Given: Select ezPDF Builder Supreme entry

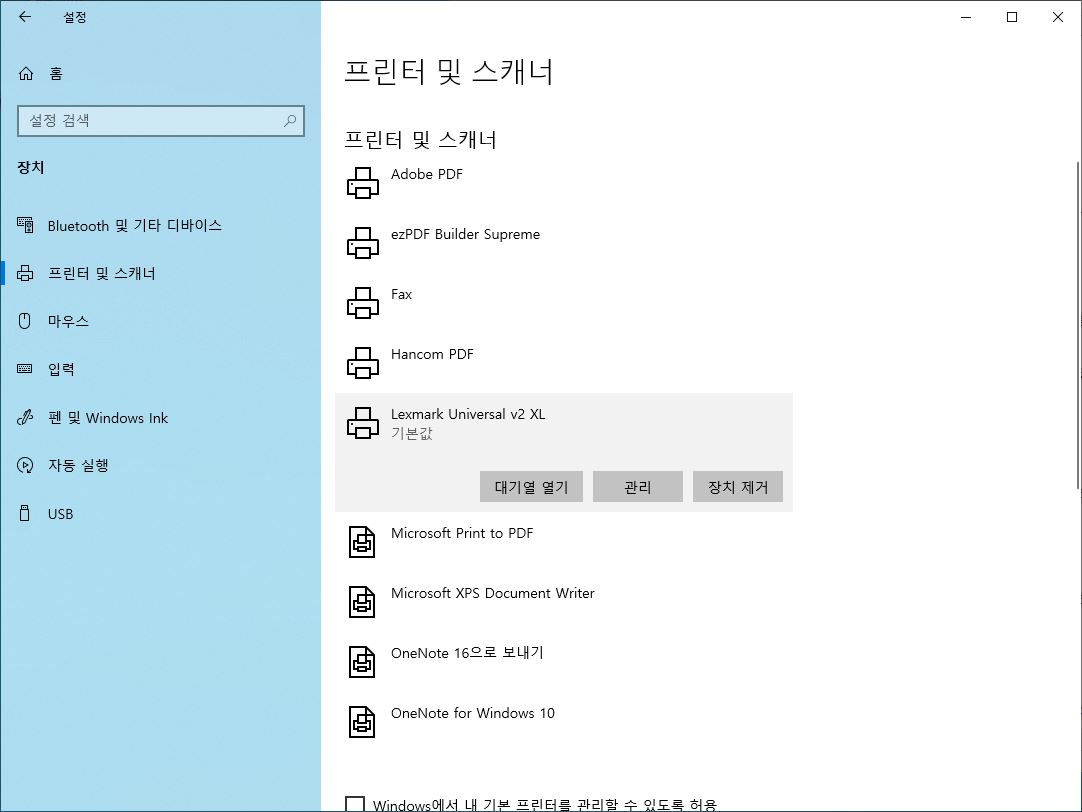Looking at the screenshot, I should click(465, 235).
